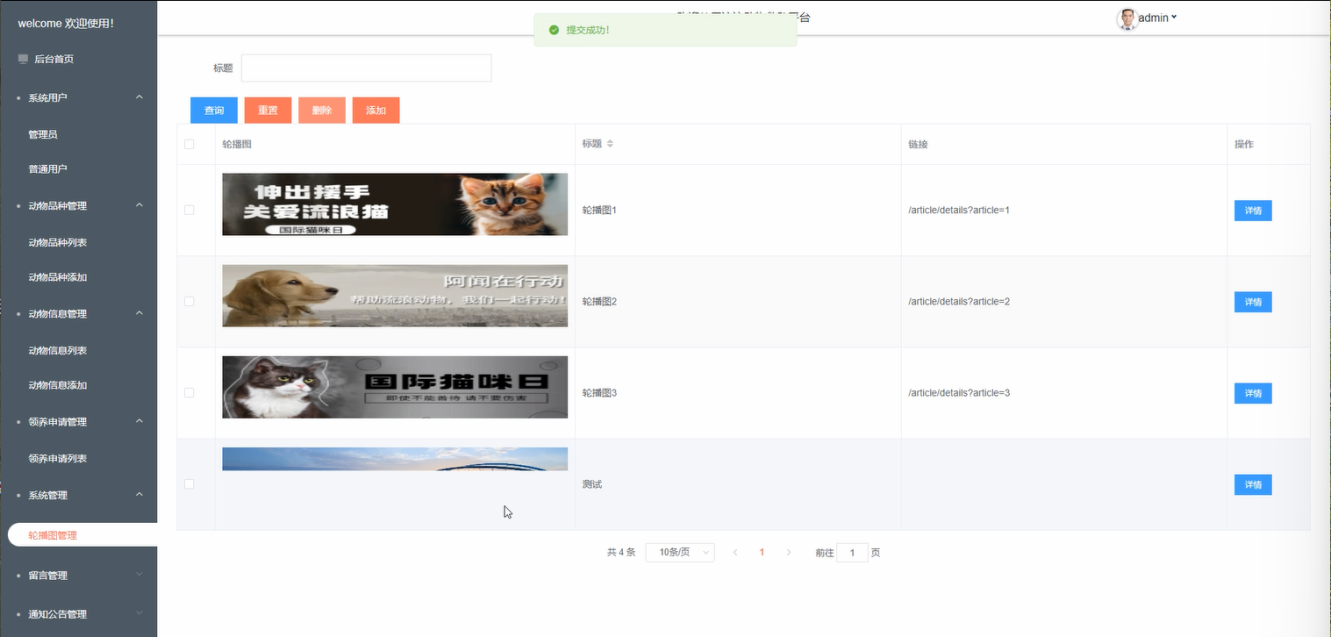Screen dimensions: 1331x637
Task: Collapse the 动物品种管理 sidebar group
Action: [x=78, y=205]
